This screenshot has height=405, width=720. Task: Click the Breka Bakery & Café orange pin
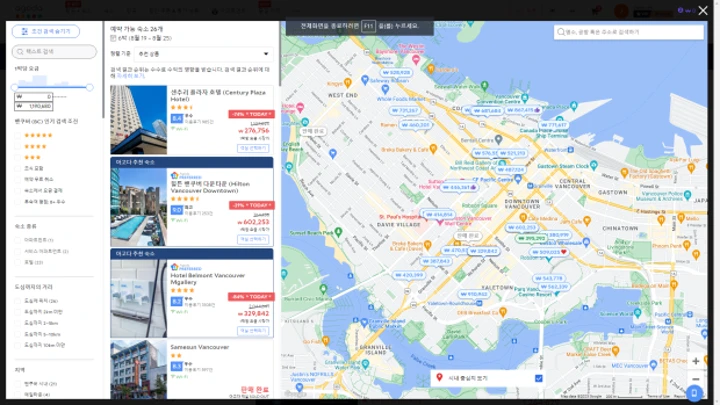[x=433, y=148]
